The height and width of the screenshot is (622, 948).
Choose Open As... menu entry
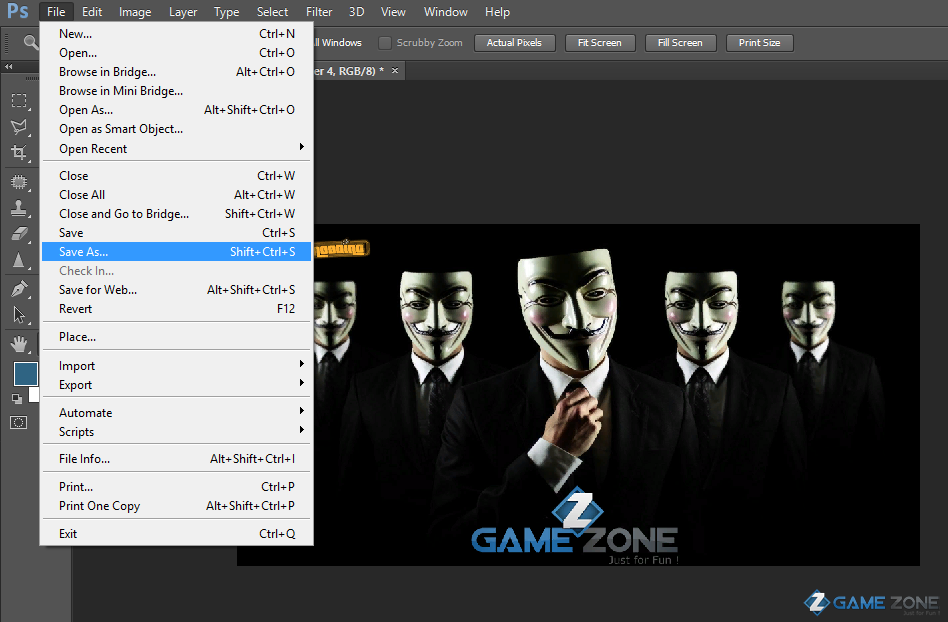177,110
